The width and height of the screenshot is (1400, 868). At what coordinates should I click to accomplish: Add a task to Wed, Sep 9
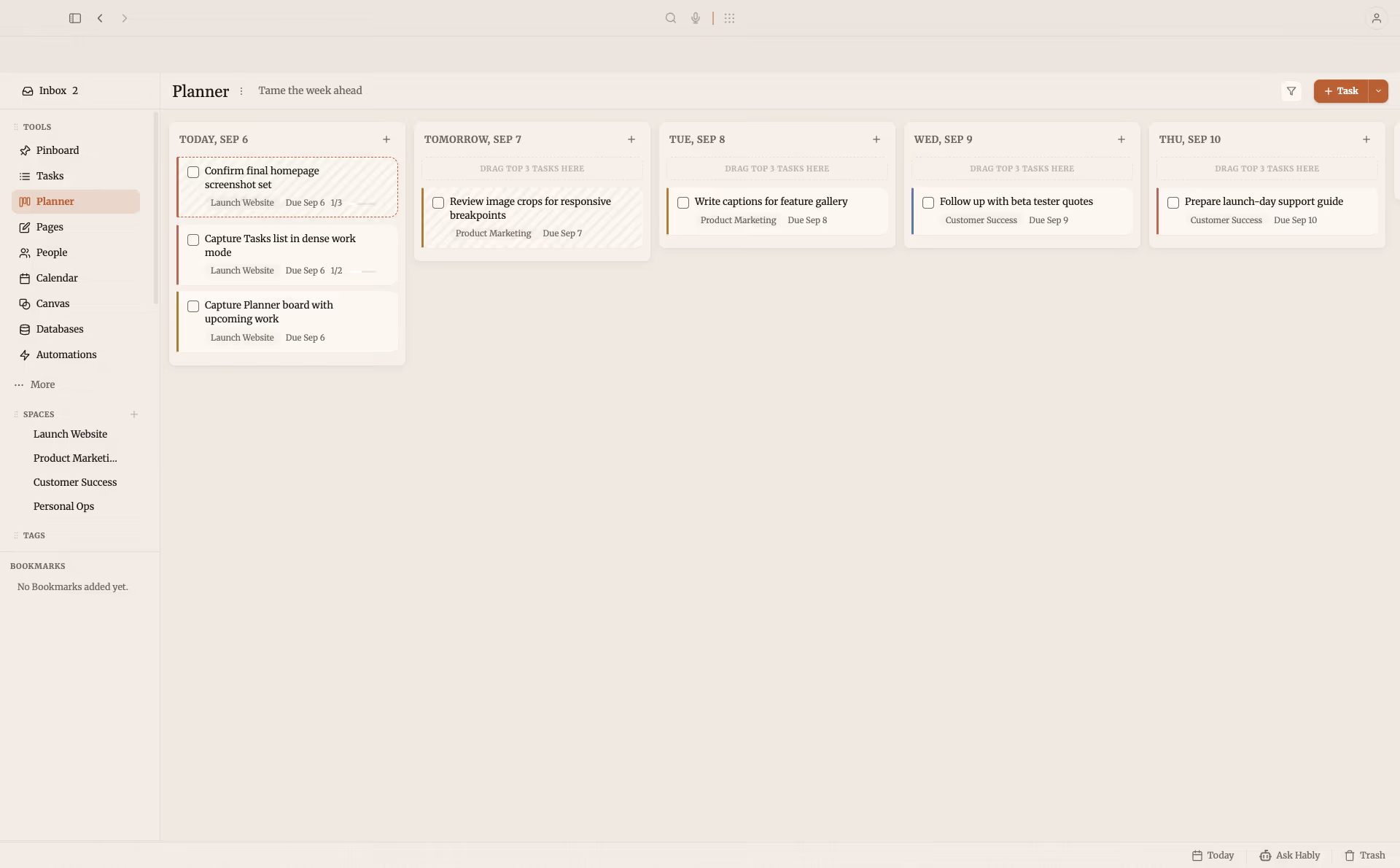(x=1121, y=139)
